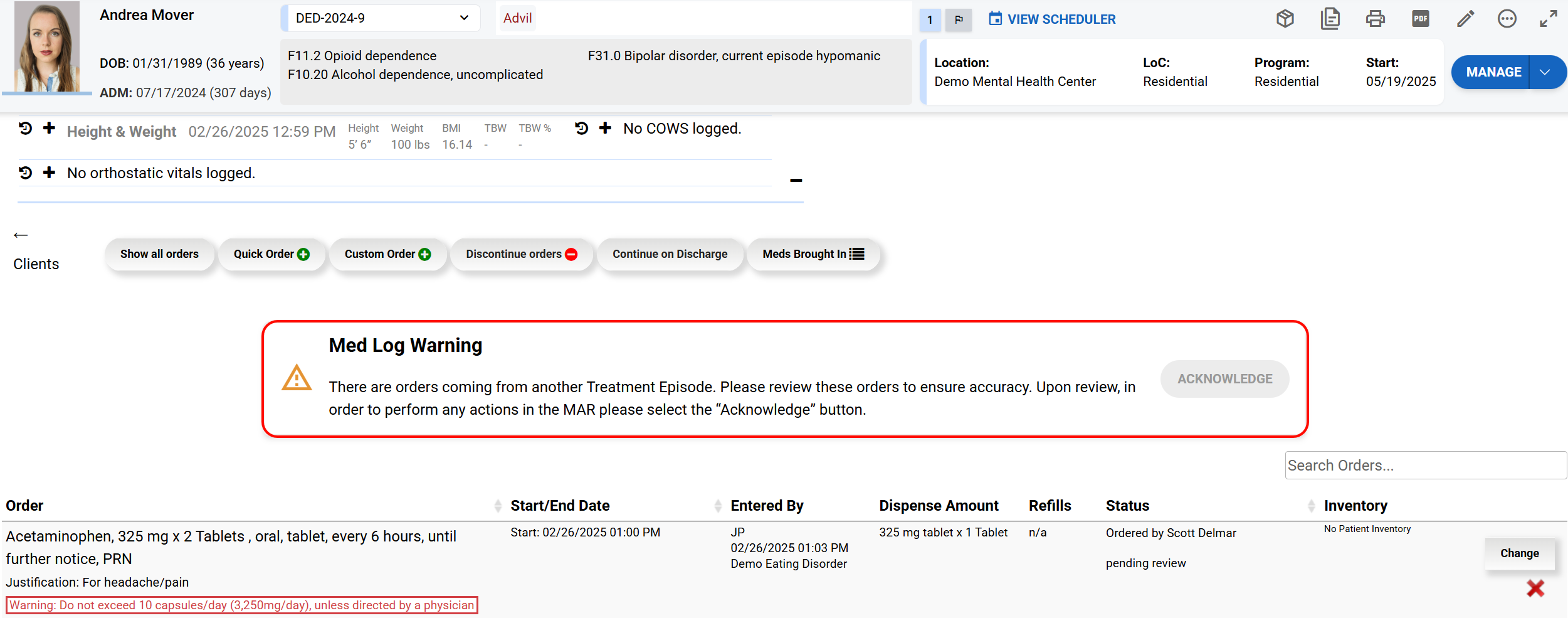Collapse vitals section with minus icon
The width and height of the screenshot is (1568, 618).
click(796, 181)
